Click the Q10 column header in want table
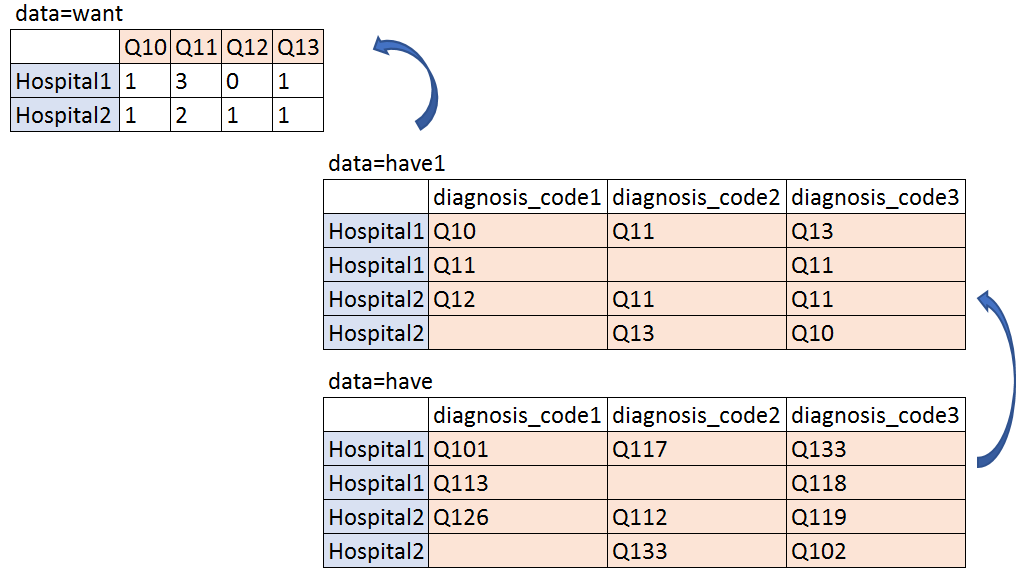The height and width of the screenshot is (587, 1025). coord(145,47)
